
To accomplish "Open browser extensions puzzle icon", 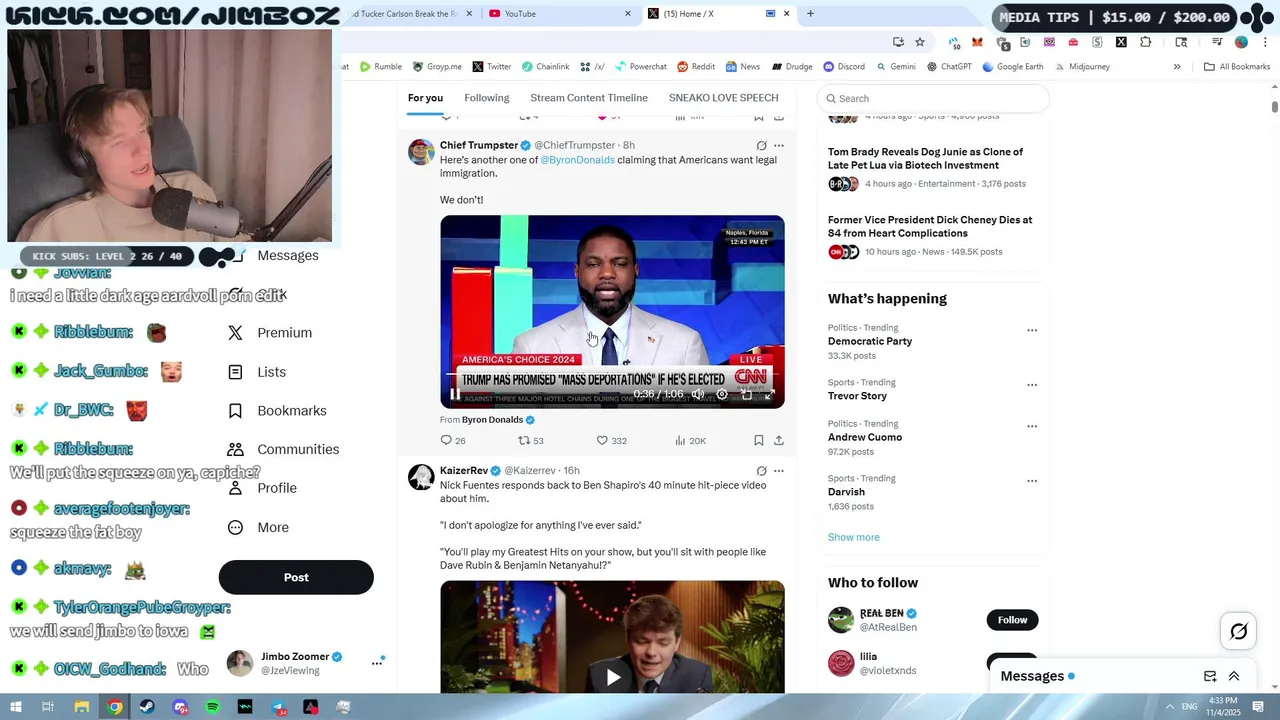I will pos(1145,42).
